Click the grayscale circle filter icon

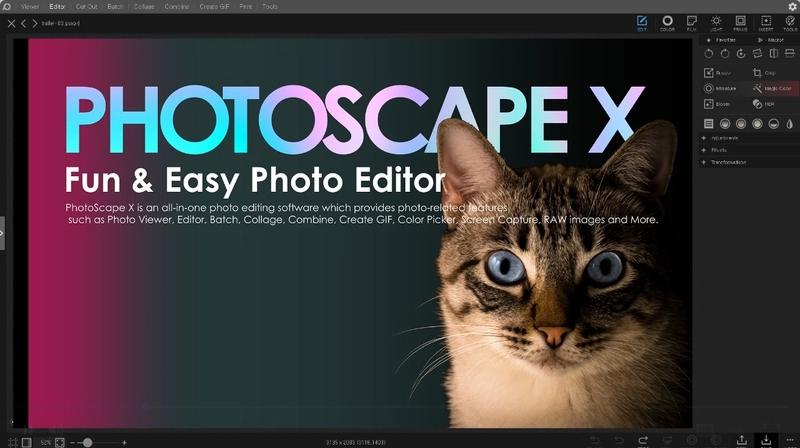click(x=724, y=123)
